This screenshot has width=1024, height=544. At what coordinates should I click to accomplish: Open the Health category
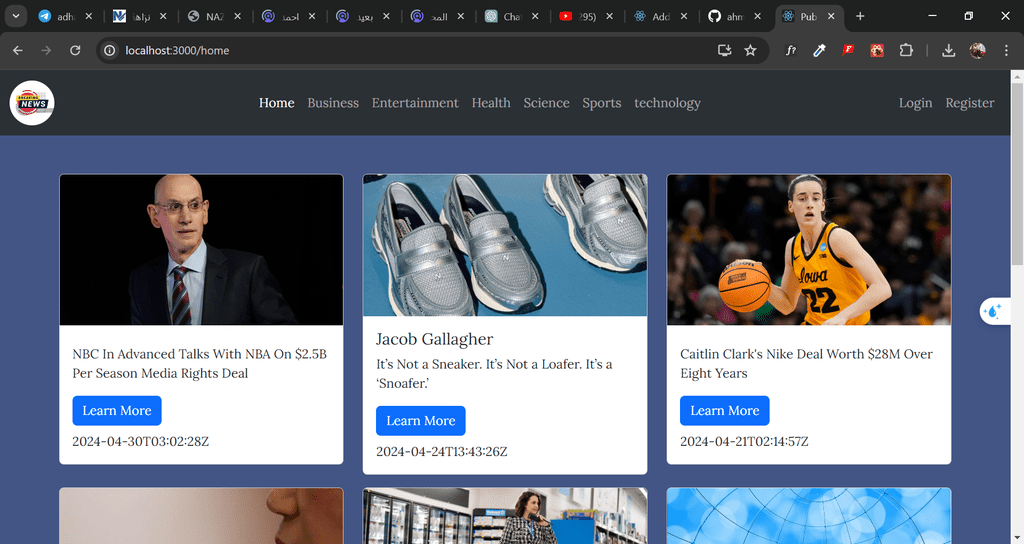[491, 103]
